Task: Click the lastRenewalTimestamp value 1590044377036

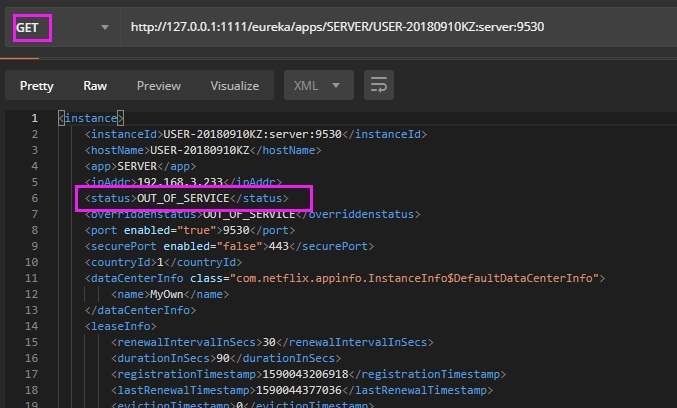Action: (299, 390)
